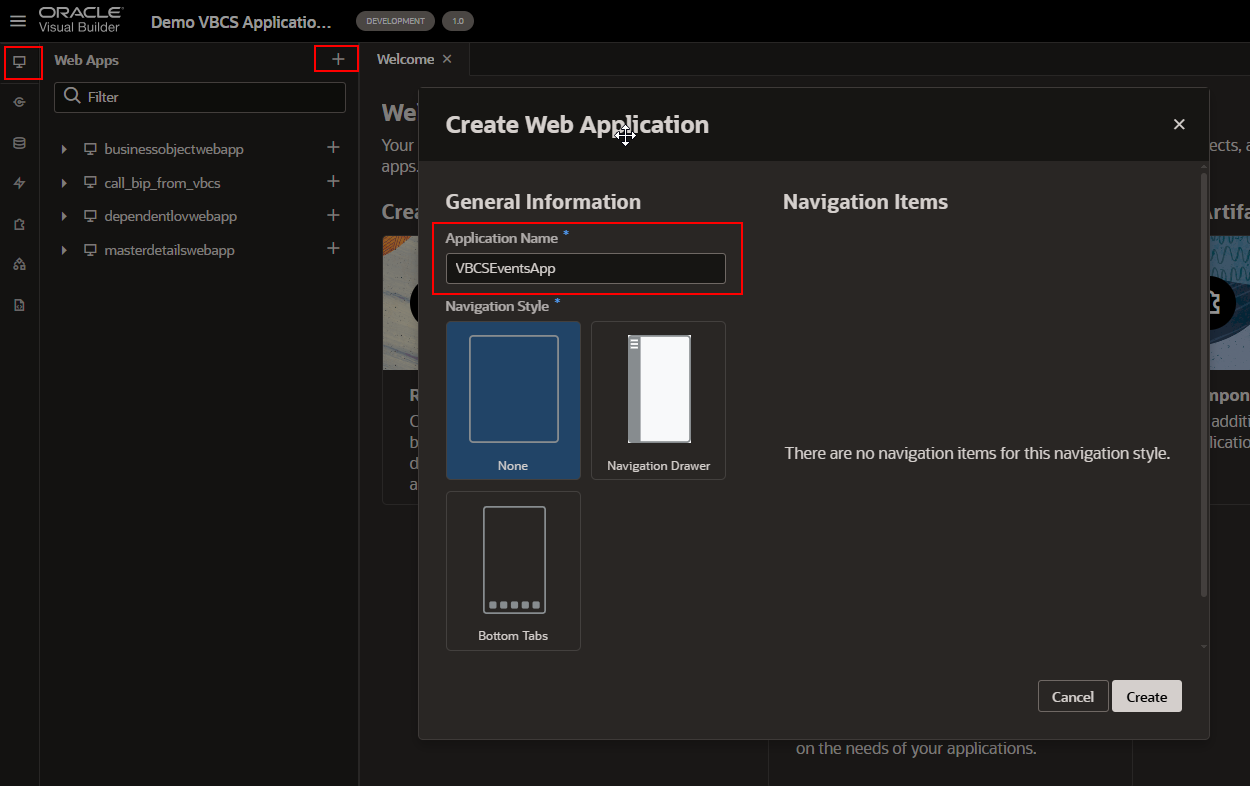Choose Navigation Drawer style
Image resolution: width=1250 pixels, height=786 pixels.
pyautogui.click(x=658, y=400)
